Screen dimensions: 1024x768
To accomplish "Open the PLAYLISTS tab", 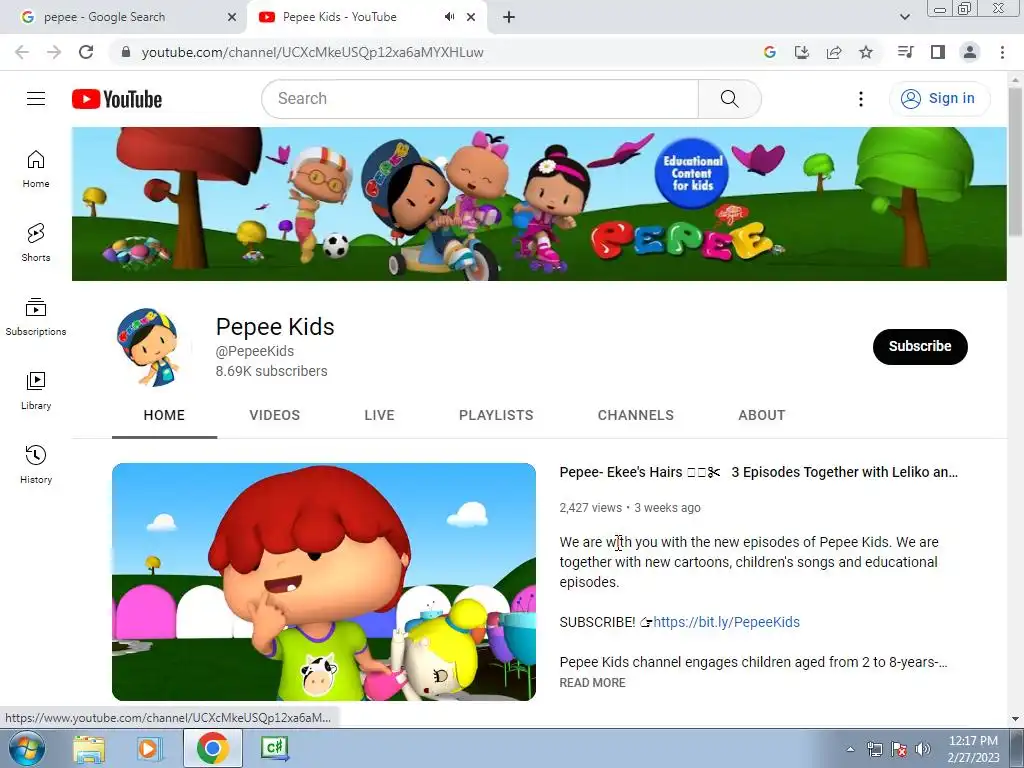I will click(496, 415).
